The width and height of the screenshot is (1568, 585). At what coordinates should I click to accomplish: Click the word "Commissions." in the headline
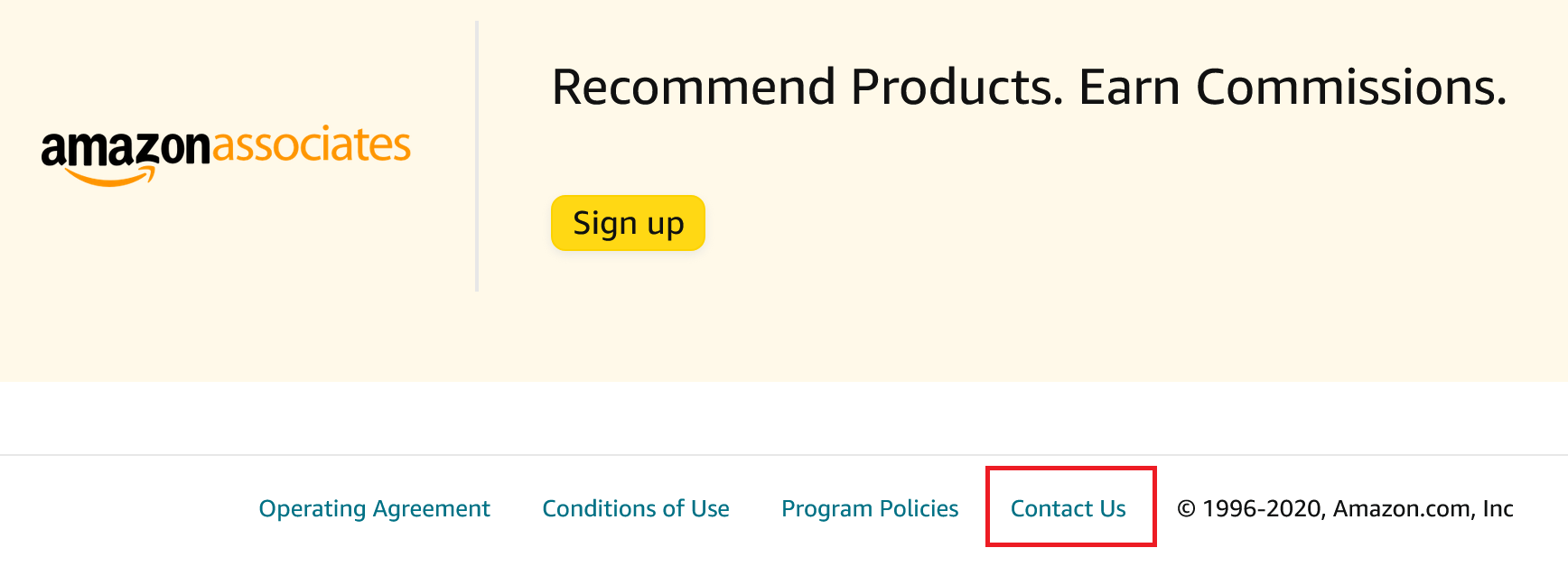click(x=1351, y=88)
